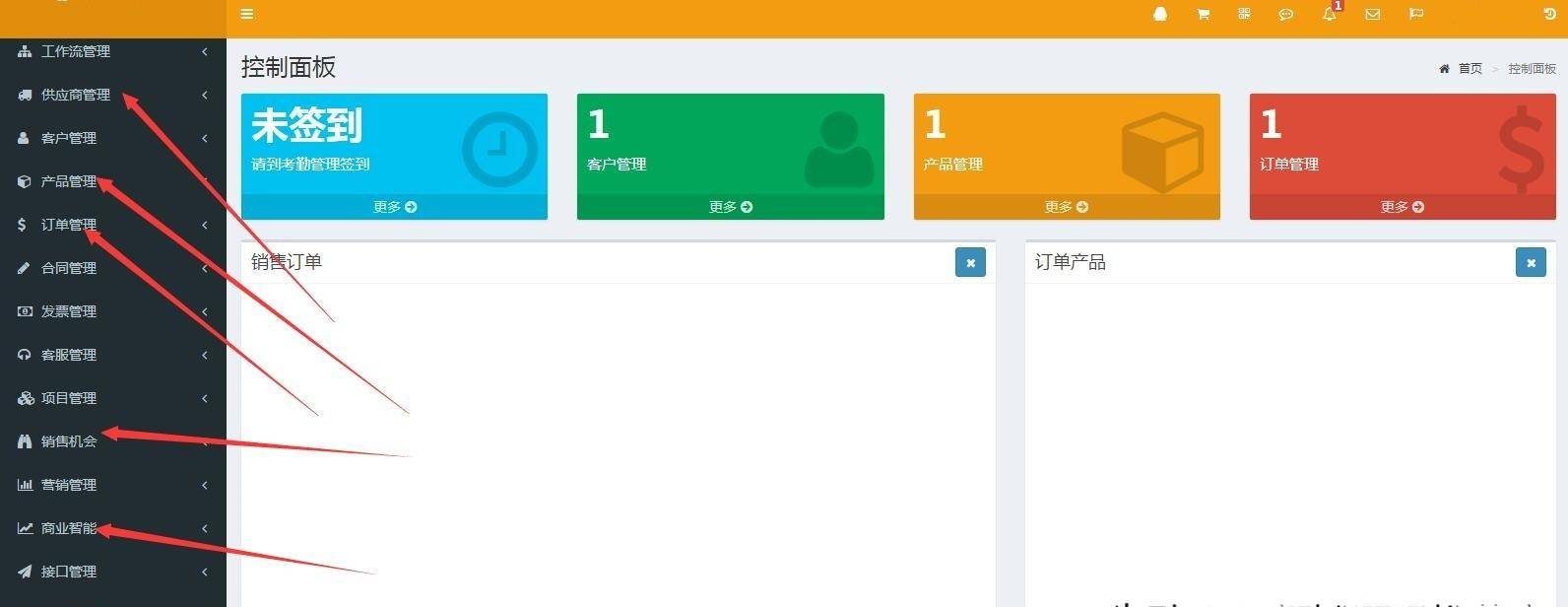The width and height of the screenshot is (1568, 607).
Task: Expand 订单管理 using its chevron
Action: click(x=204, y=225)
